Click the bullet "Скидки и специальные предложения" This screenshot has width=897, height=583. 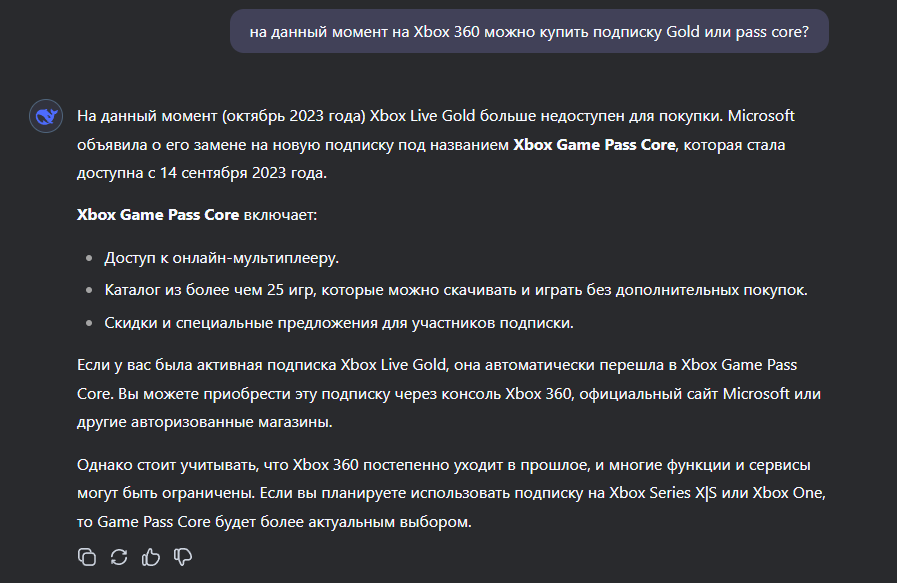(x=339, y=323)
